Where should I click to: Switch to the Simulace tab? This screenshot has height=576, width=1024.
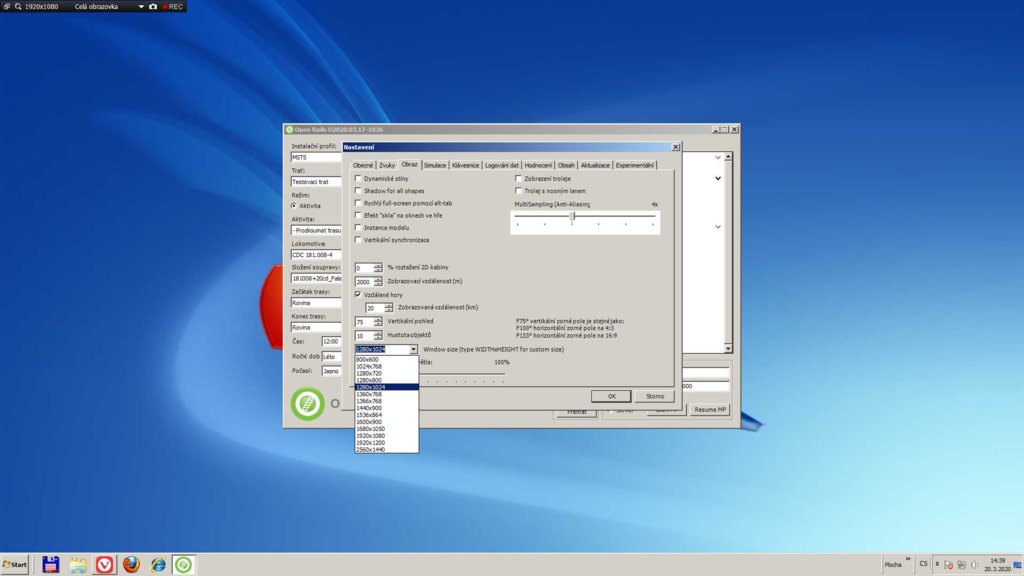pyautogui.click(x=434, y=165)
